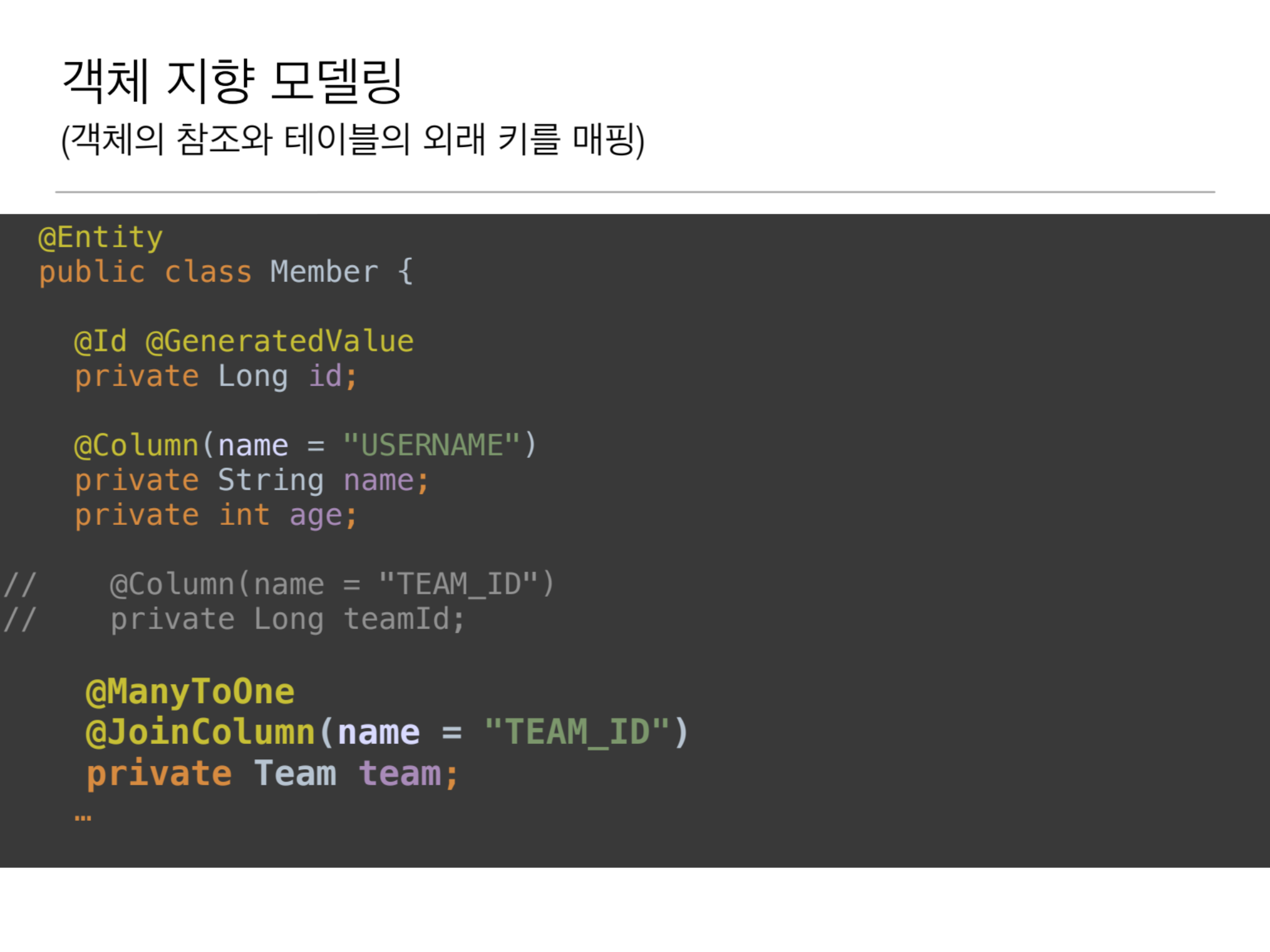This screenshot has width=1270, height=952.
Task: Click the bold "TEAM_ID" string in JoinColumn
Action: click(577, 732)
